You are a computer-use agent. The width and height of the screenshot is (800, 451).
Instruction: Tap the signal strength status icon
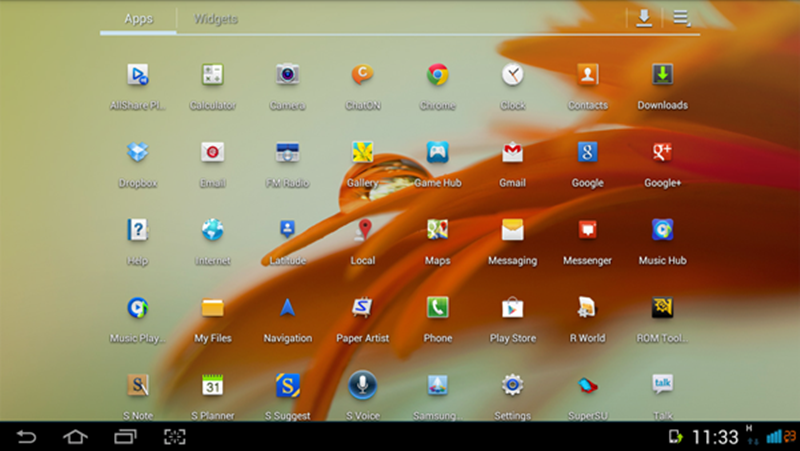pyautogui.click(x=774, y=437)
